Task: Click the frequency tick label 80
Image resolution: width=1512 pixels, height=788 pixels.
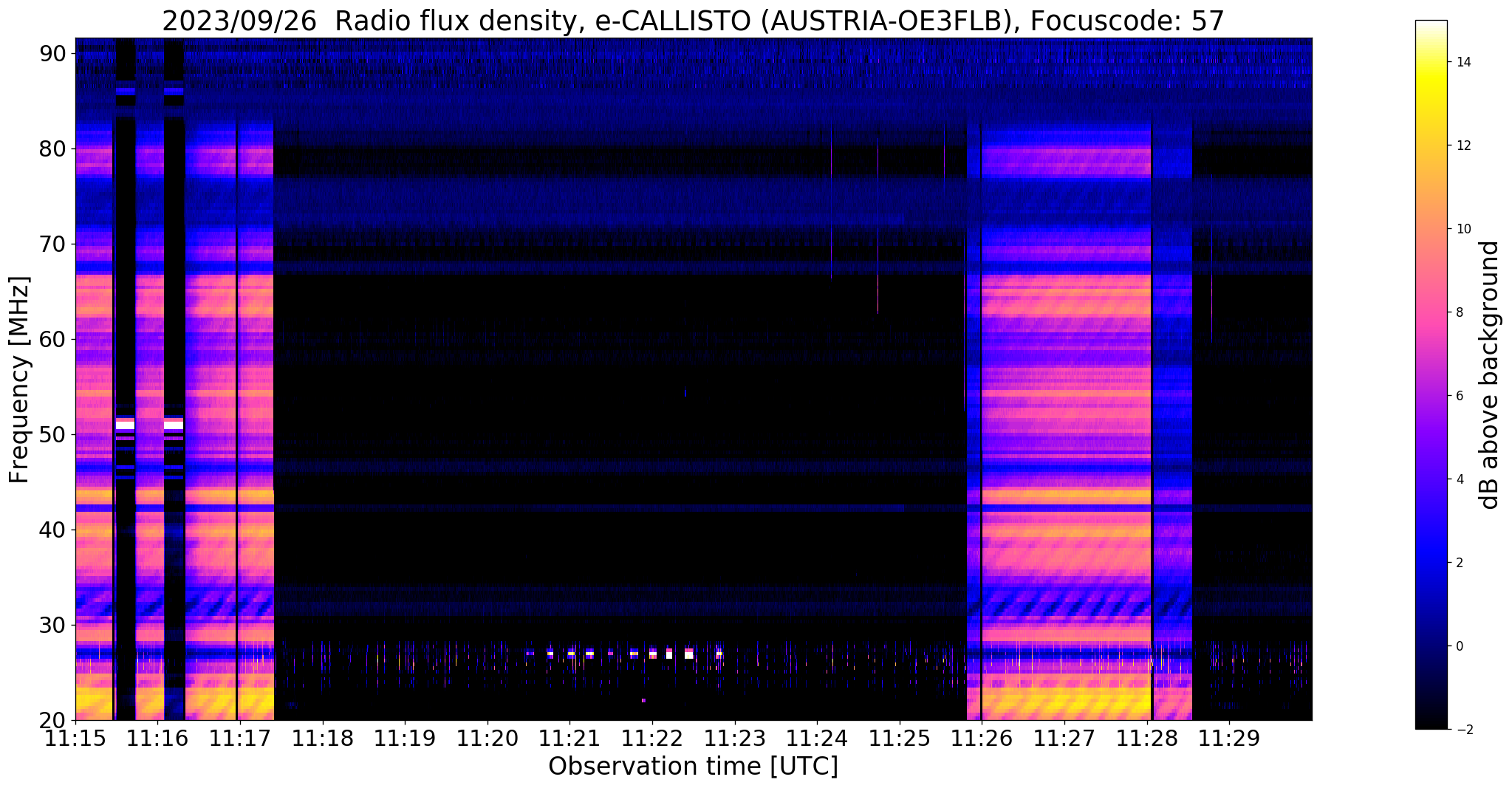Action: (53, 148)
